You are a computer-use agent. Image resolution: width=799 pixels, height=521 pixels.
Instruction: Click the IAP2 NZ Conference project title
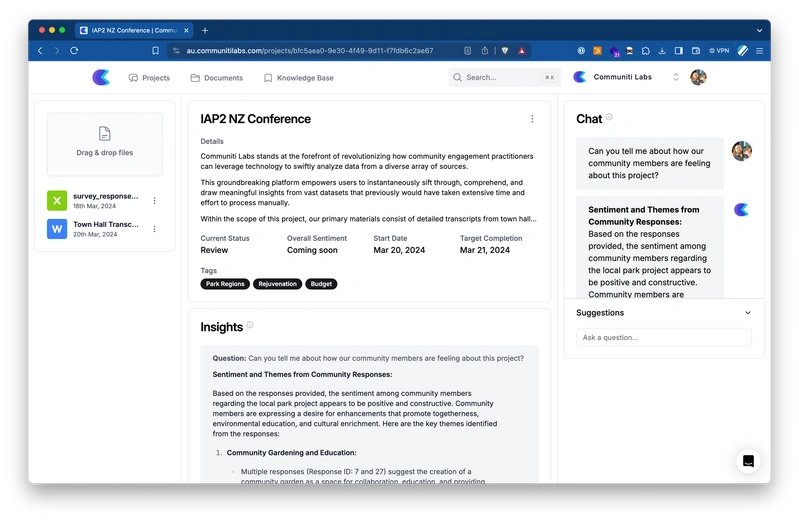pos(255,119)
